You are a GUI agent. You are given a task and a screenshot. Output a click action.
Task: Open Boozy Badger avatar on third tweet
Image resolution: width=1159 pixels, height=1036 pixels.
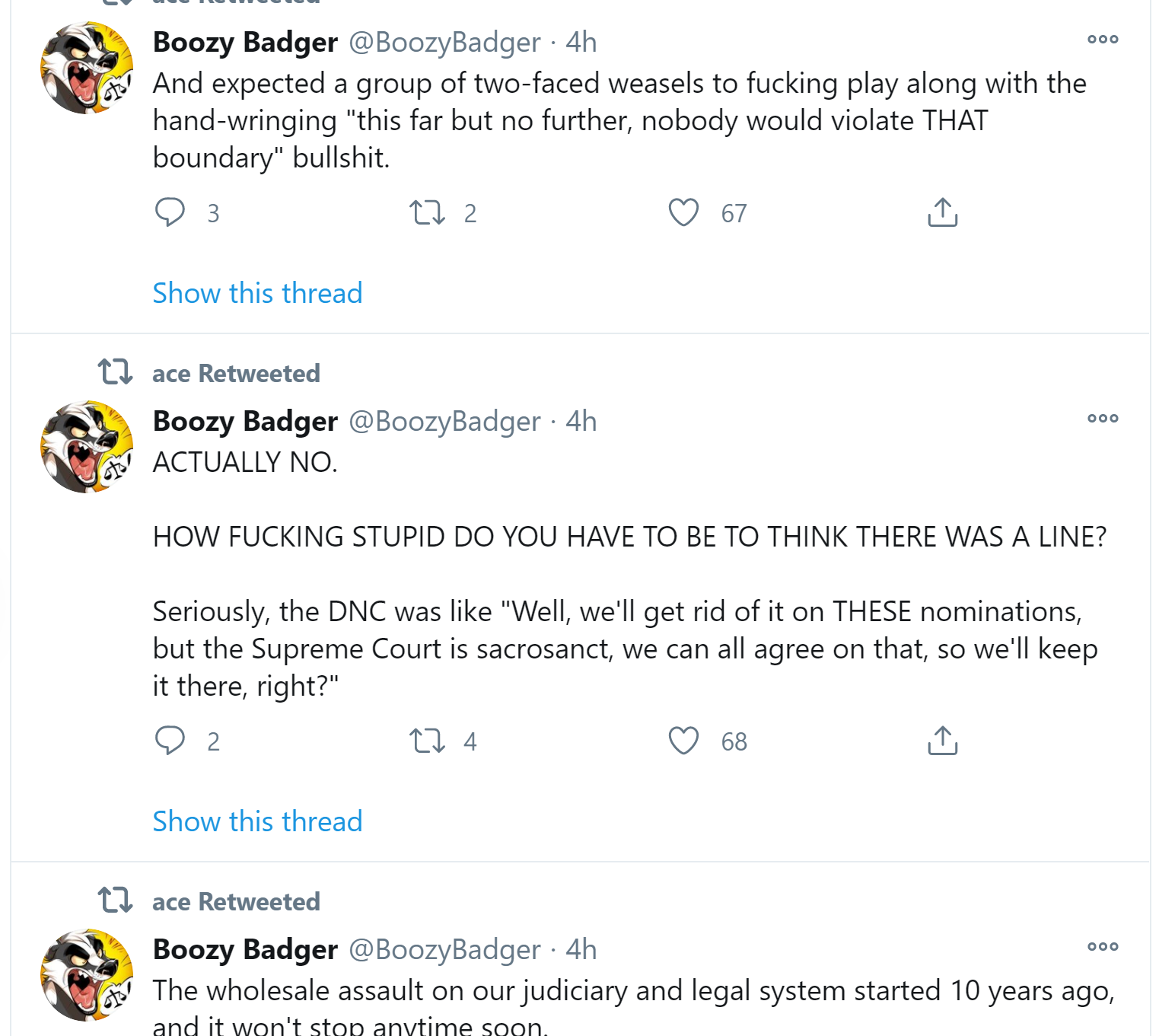(x=87, y=975)
